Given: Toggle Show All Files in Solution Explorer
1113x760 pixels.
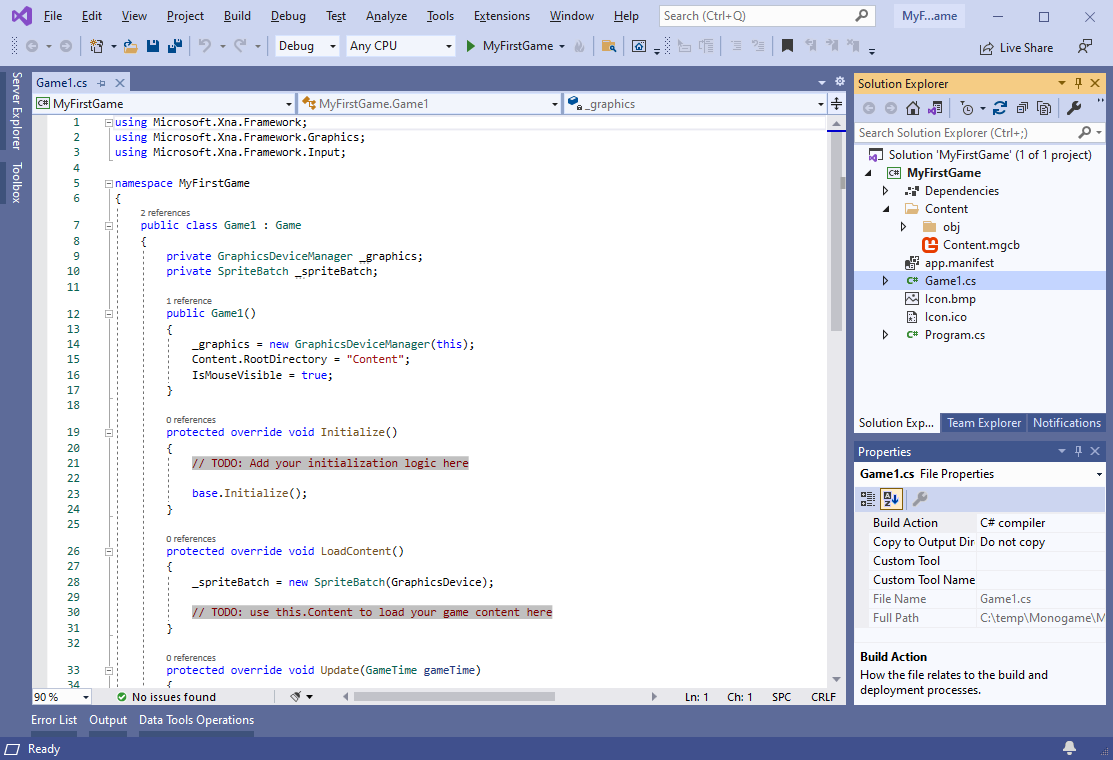Looking at the screenshot, I should coord(1044,108).
